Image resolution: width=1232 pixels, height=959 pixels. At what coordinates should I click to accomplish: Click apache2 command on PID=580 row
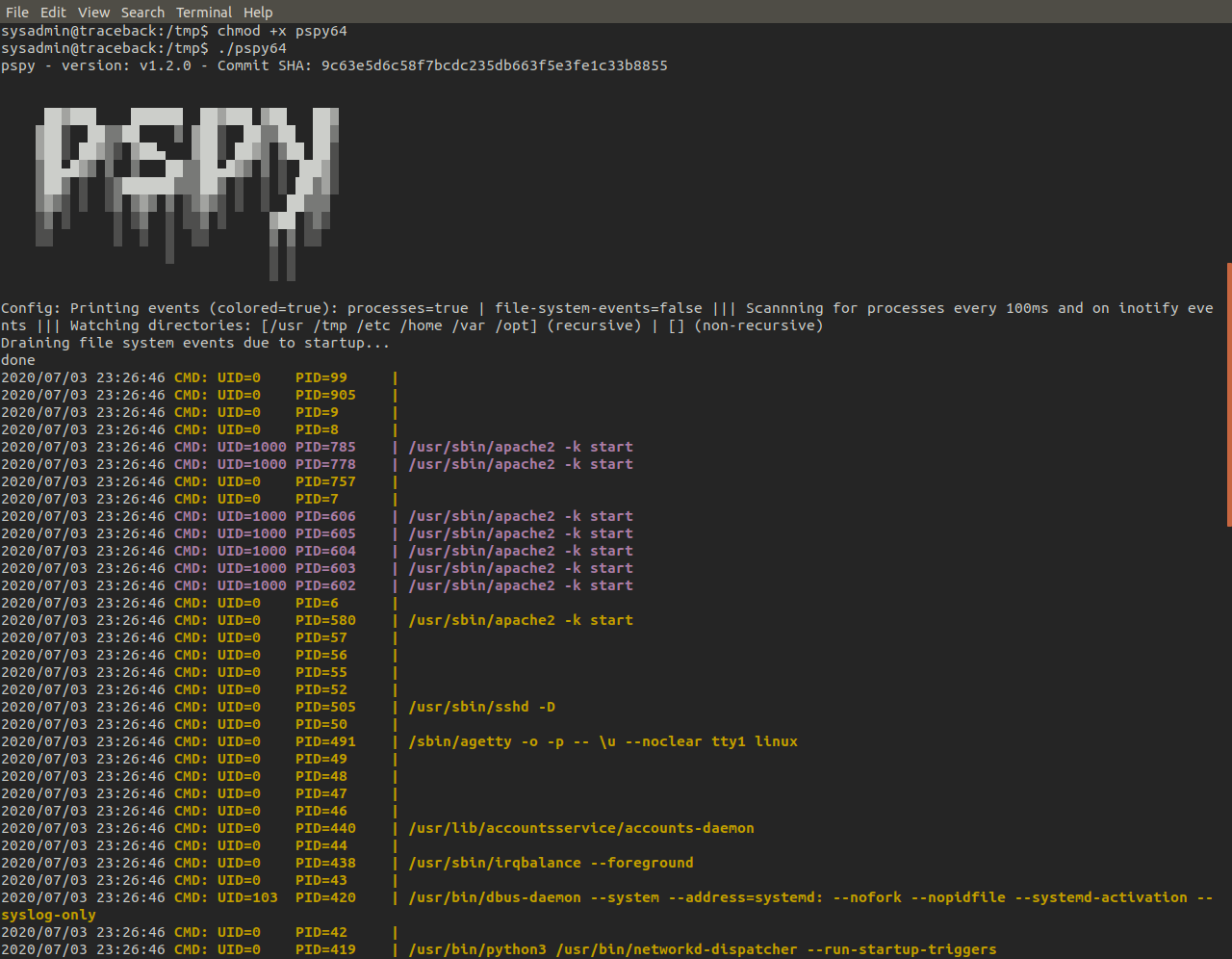[x=521, y=620]
